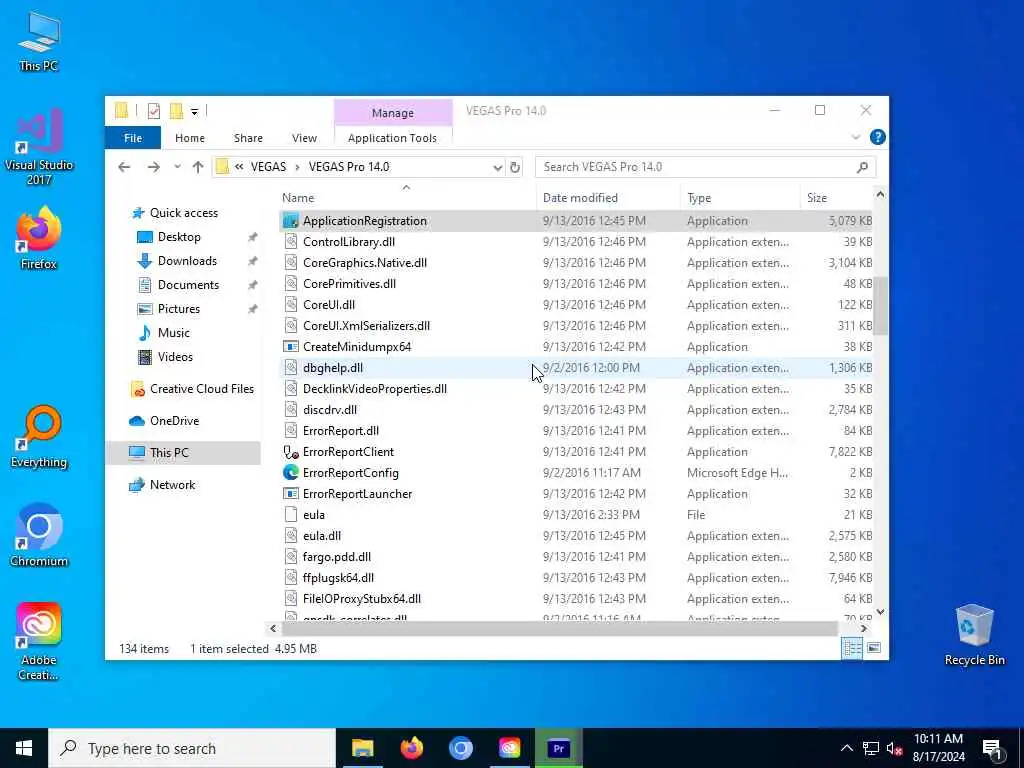Sort by the Size column header
The width and height of the screenshot is (1024, 768).
836,197
